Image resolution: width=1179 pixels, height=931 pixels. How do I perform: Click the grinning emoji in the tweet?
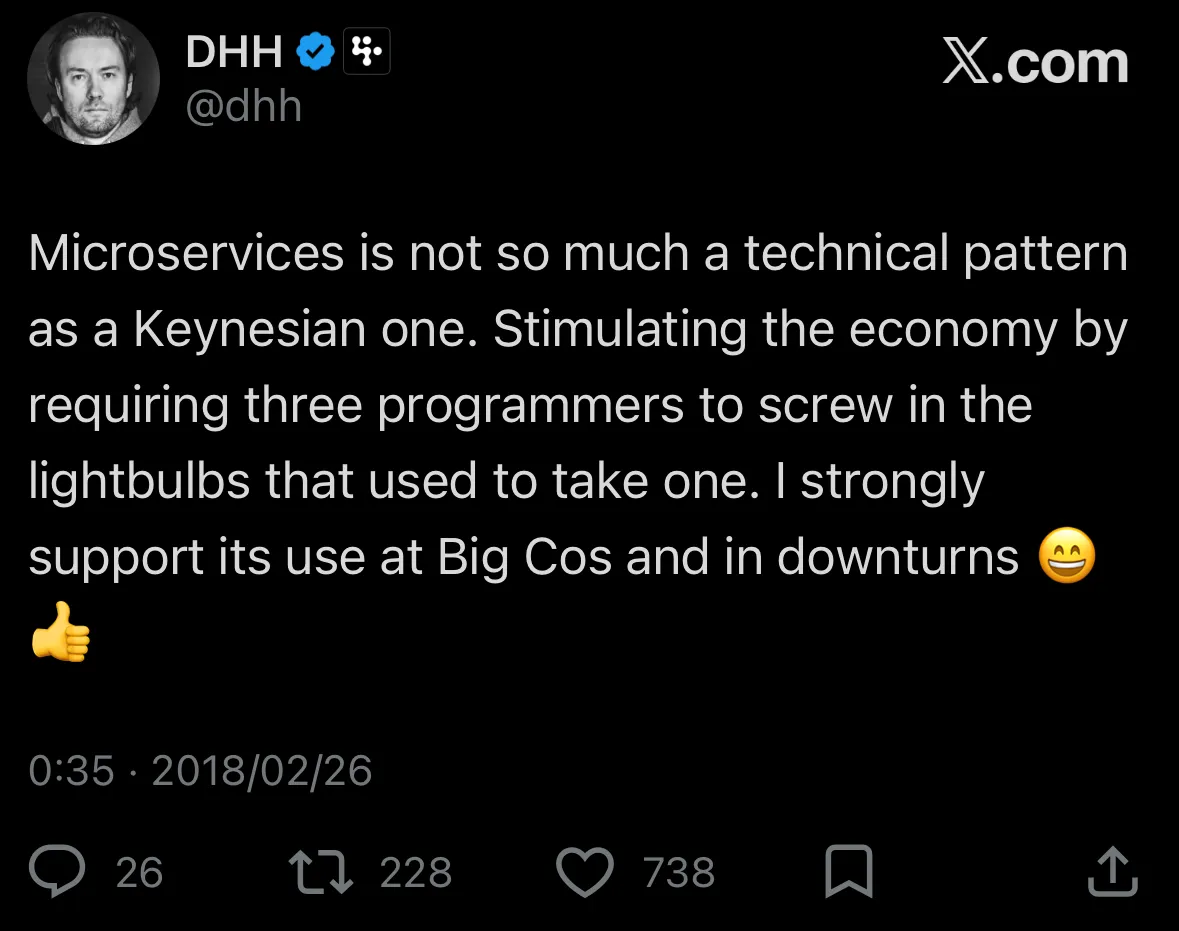point(1066,556)
